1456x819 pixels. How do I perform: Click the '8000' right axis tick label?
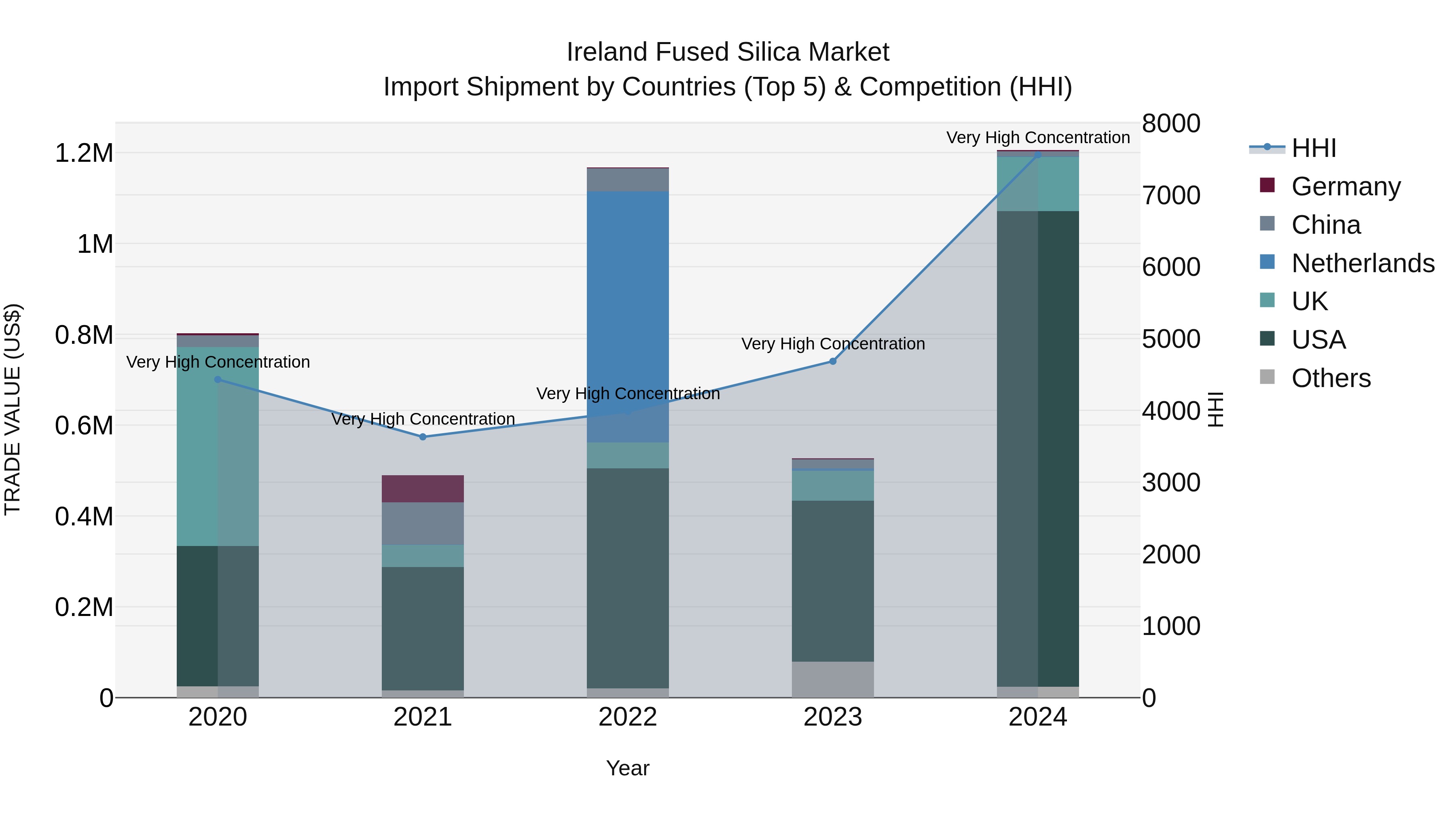(1171, 123)
